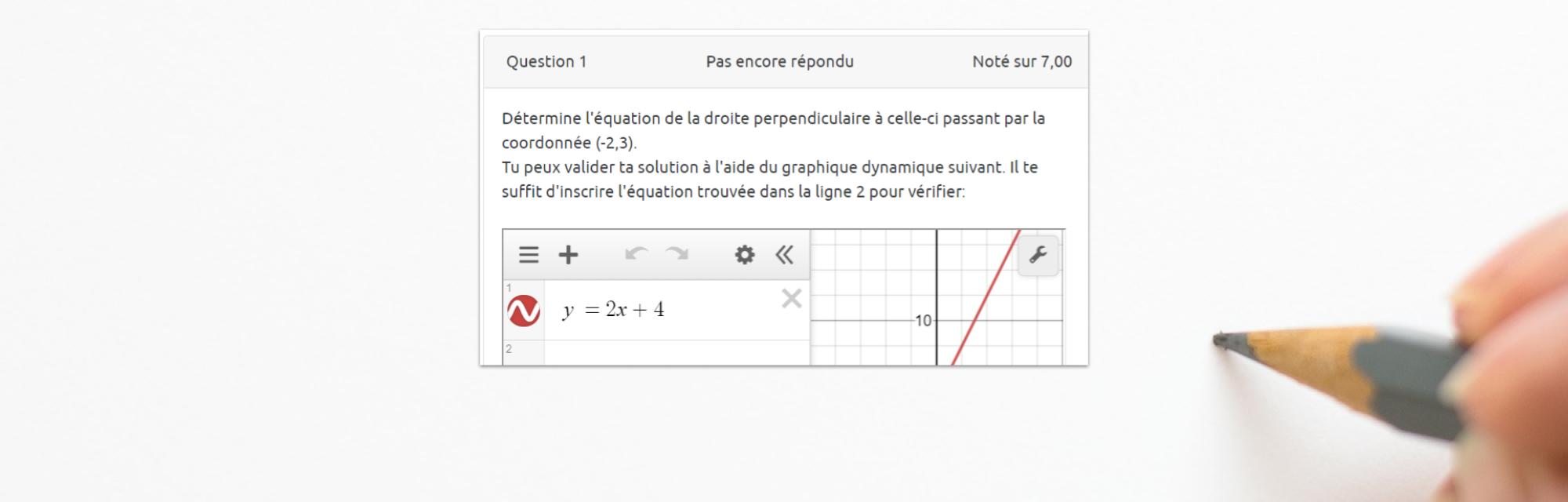
Task: Click the Question 1 header label
Action: [x=546, y=62]
